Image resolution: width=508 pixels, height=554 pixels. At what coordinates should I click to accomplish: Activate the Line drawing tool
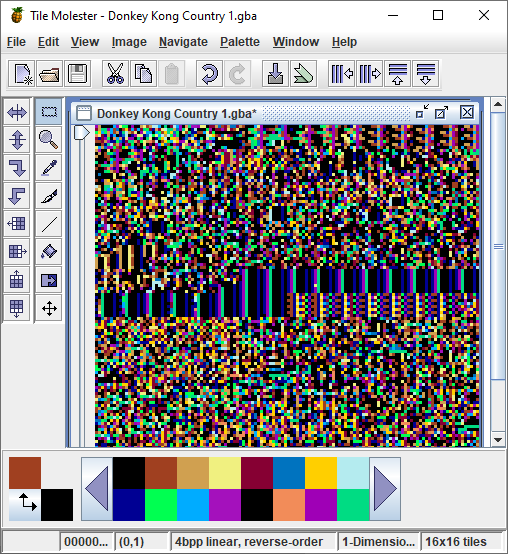click(x=49, y=224)
